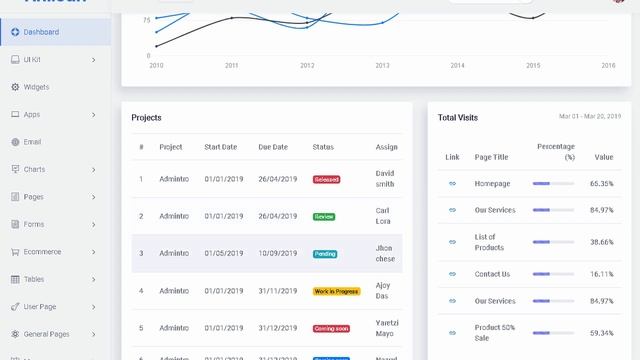Click the Charts icon in sidebar
The height and width of the screenshot is (360, 640).
(15, 169)
